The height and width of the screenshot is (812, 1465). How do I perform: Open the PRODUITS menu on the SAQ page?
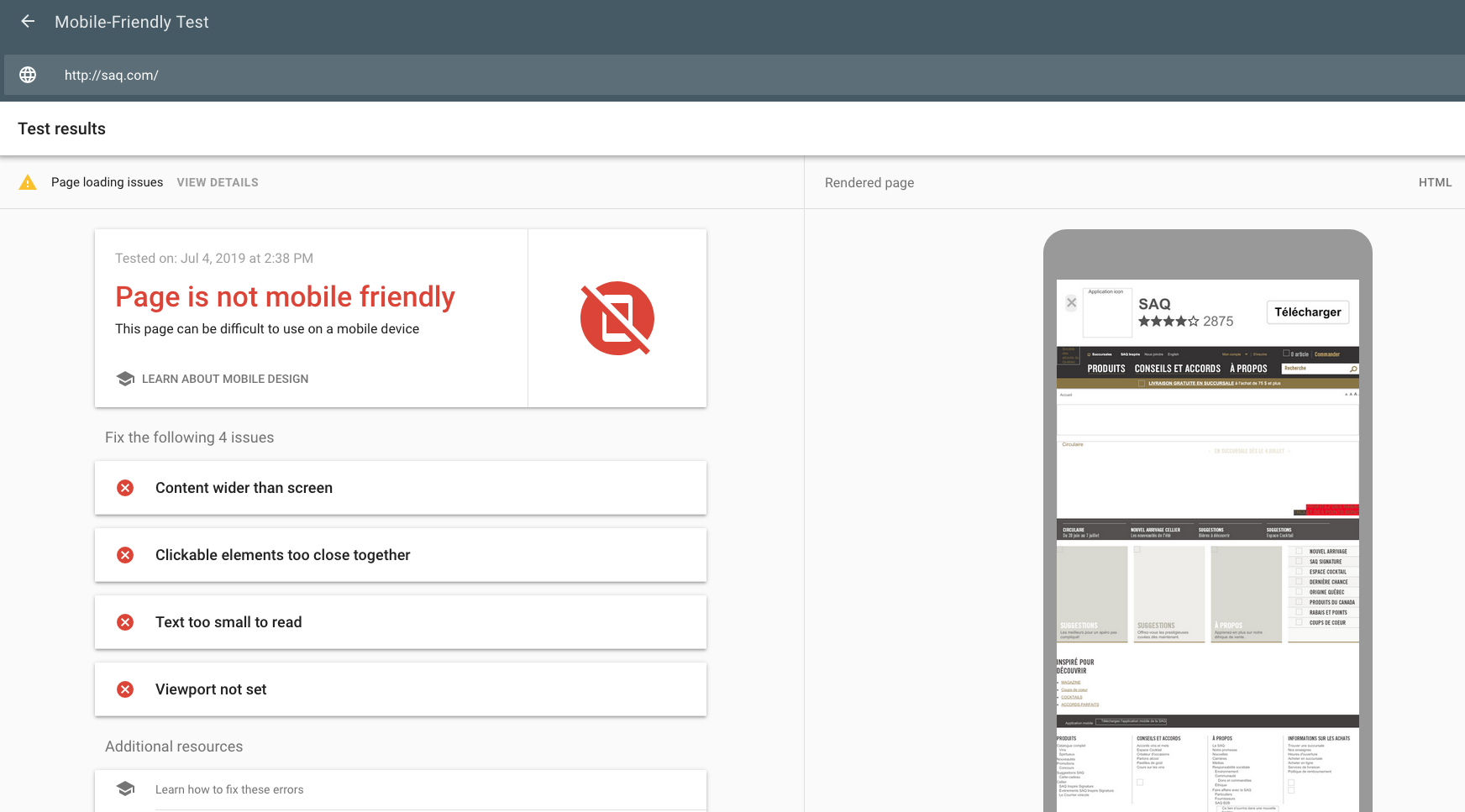[1106, 369]
